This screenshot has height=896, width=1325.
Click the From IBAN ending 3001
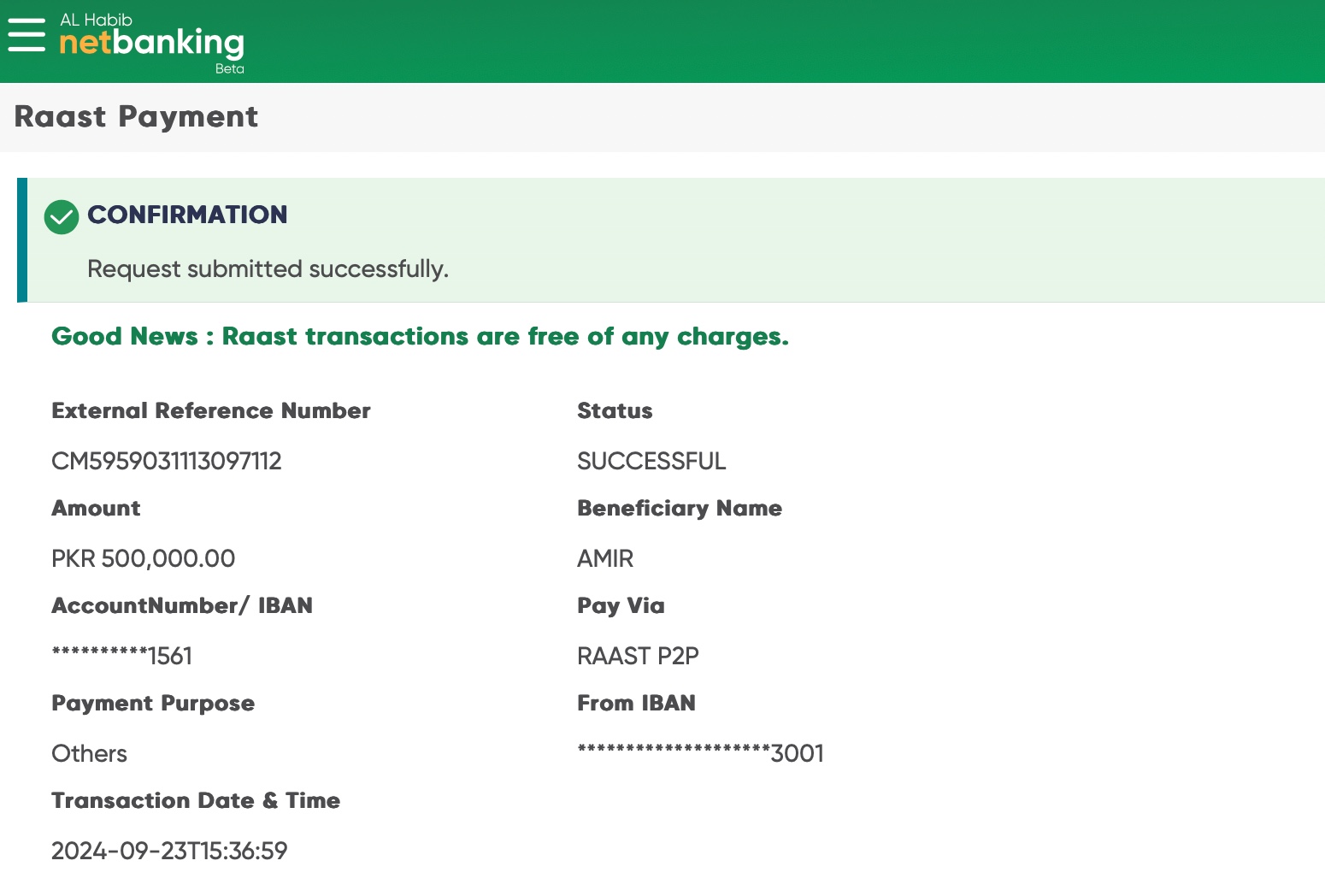[700, 754]
